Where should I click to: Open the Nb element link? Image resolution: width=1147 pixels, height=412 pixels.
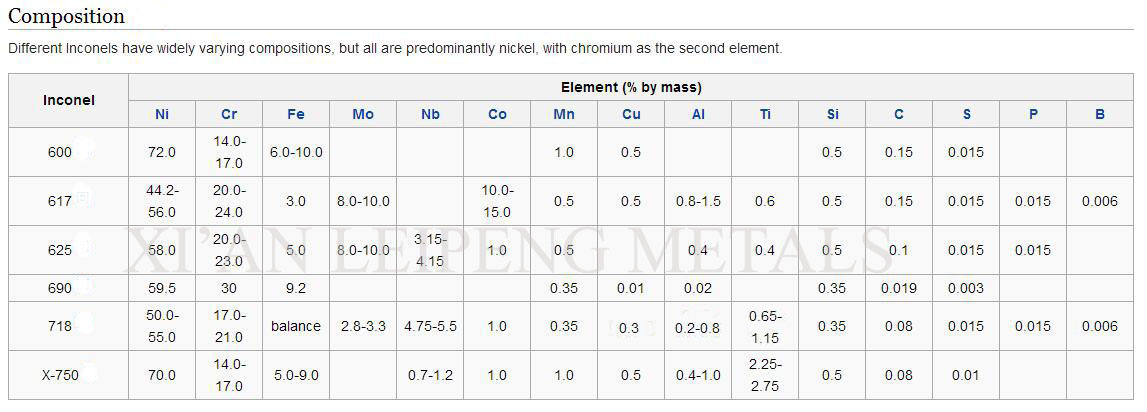(430, 114)
